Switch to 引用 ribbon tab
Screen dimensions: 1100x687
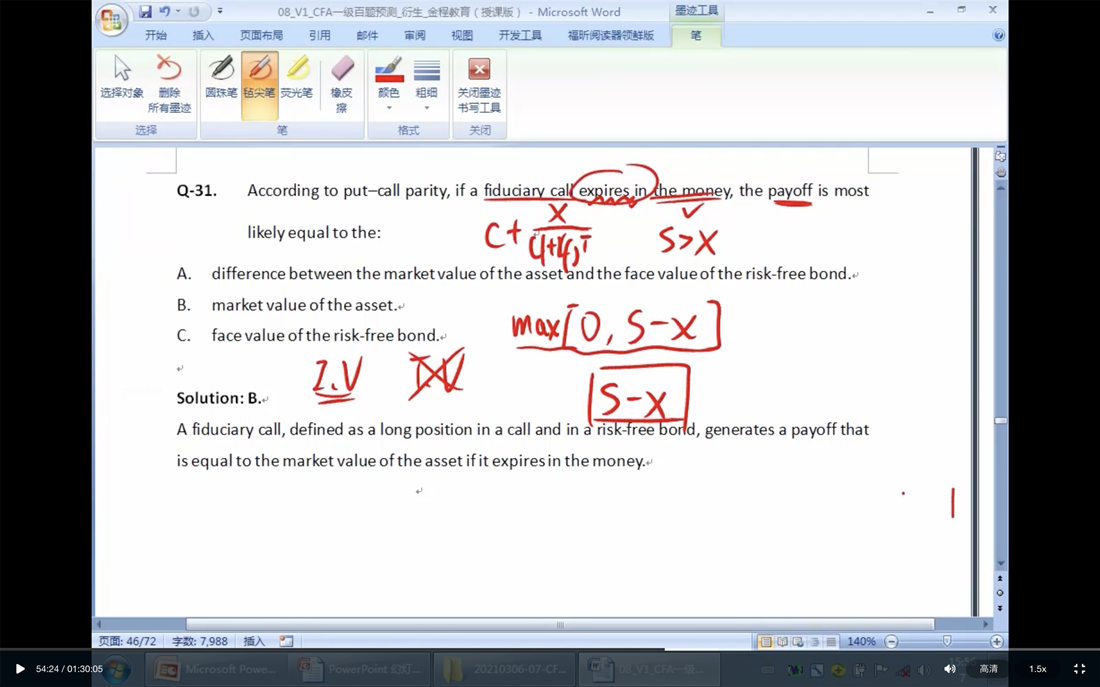[x=319, y=35]
